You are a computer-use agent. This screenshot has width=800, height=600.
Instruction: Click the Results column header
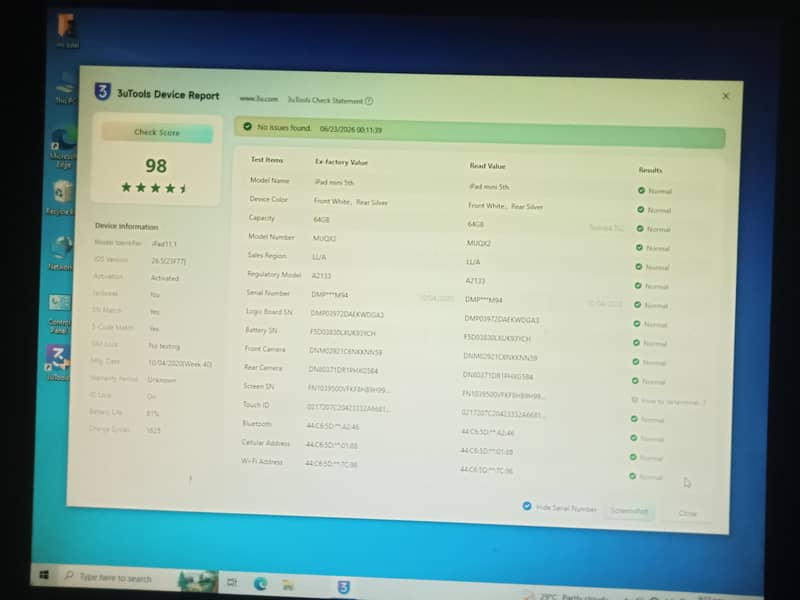coord(650,170)
